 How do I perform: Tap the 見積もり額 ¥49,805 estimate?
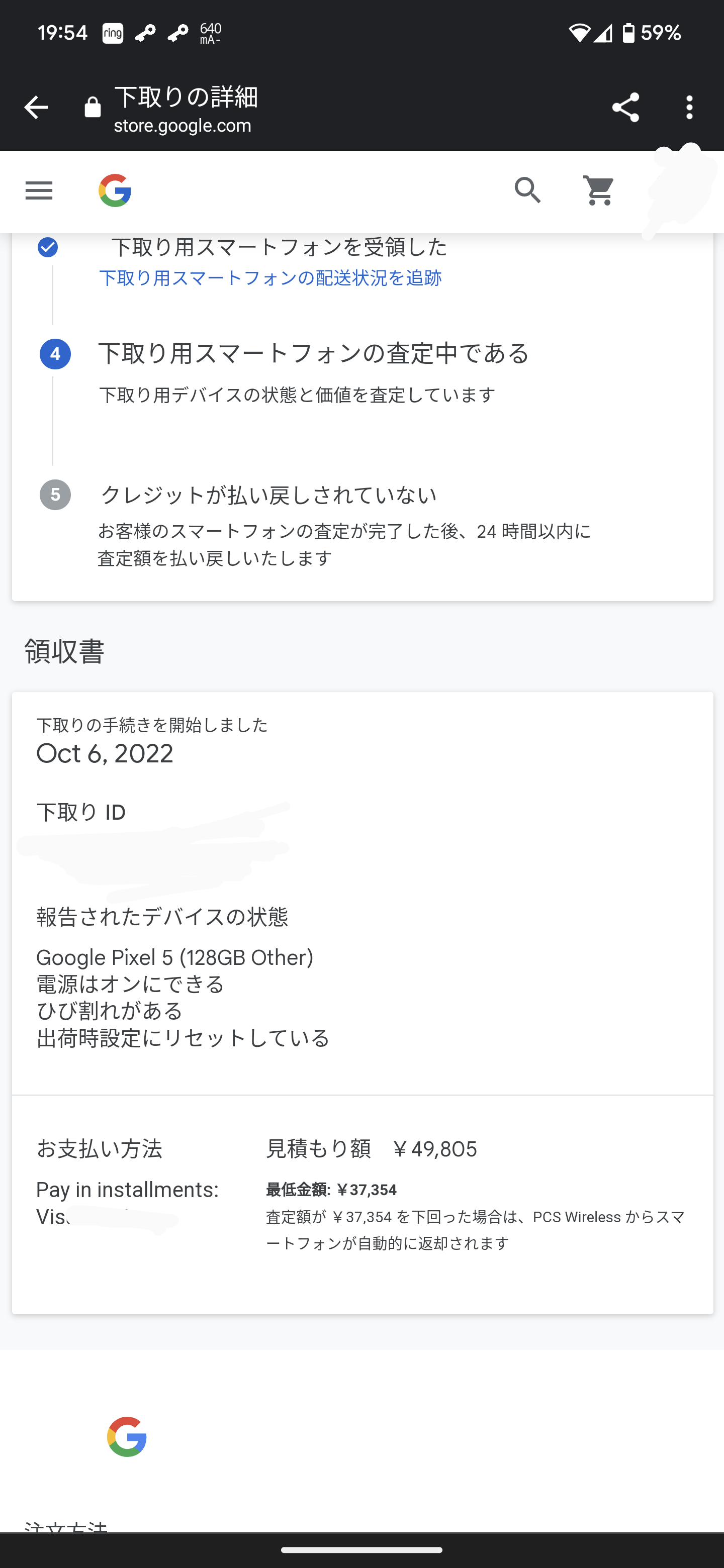point(372,1149)
